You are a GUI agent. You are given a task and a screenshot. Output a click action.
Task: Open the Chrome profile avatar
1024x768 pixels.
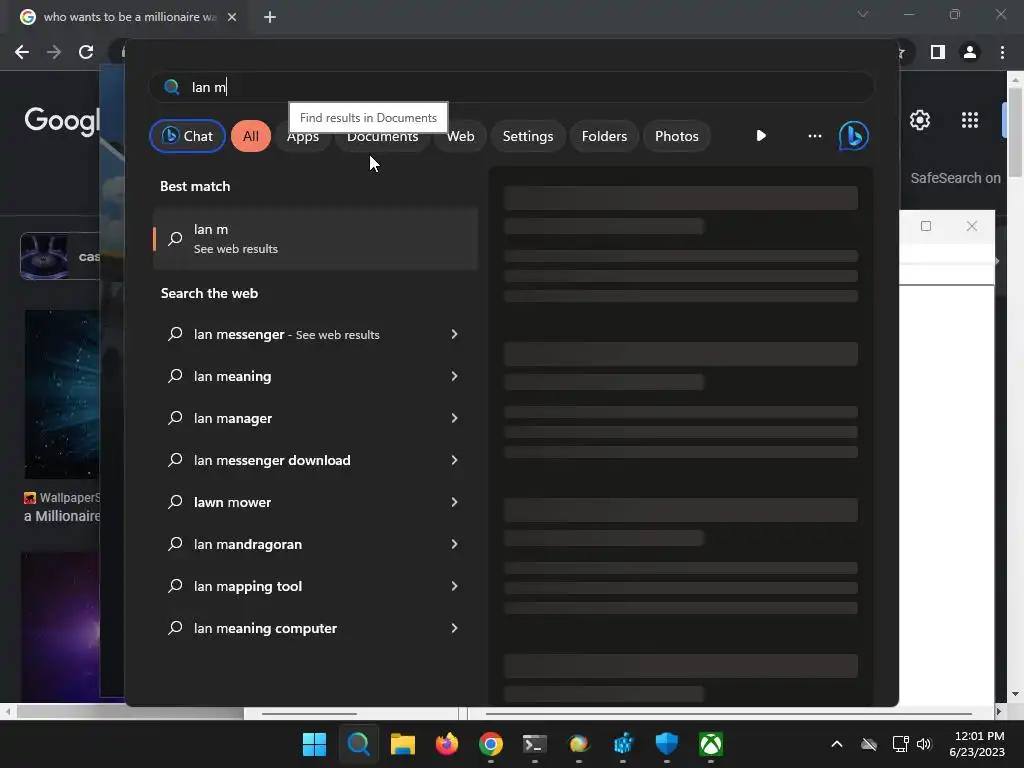point(970,52)
